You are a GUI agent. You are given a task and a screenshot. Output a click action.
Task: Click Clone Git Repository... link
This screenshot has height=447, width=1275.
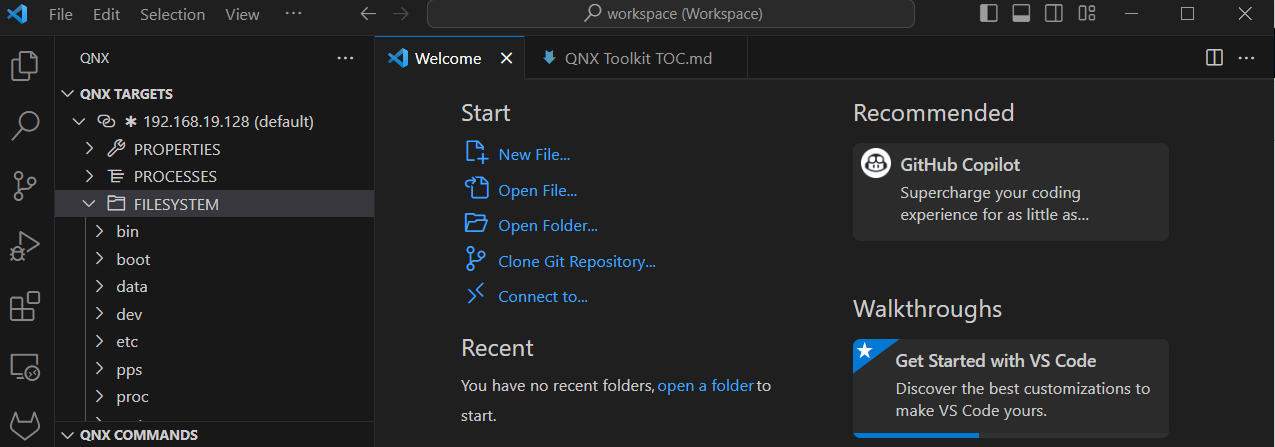[x=577, y=262]
